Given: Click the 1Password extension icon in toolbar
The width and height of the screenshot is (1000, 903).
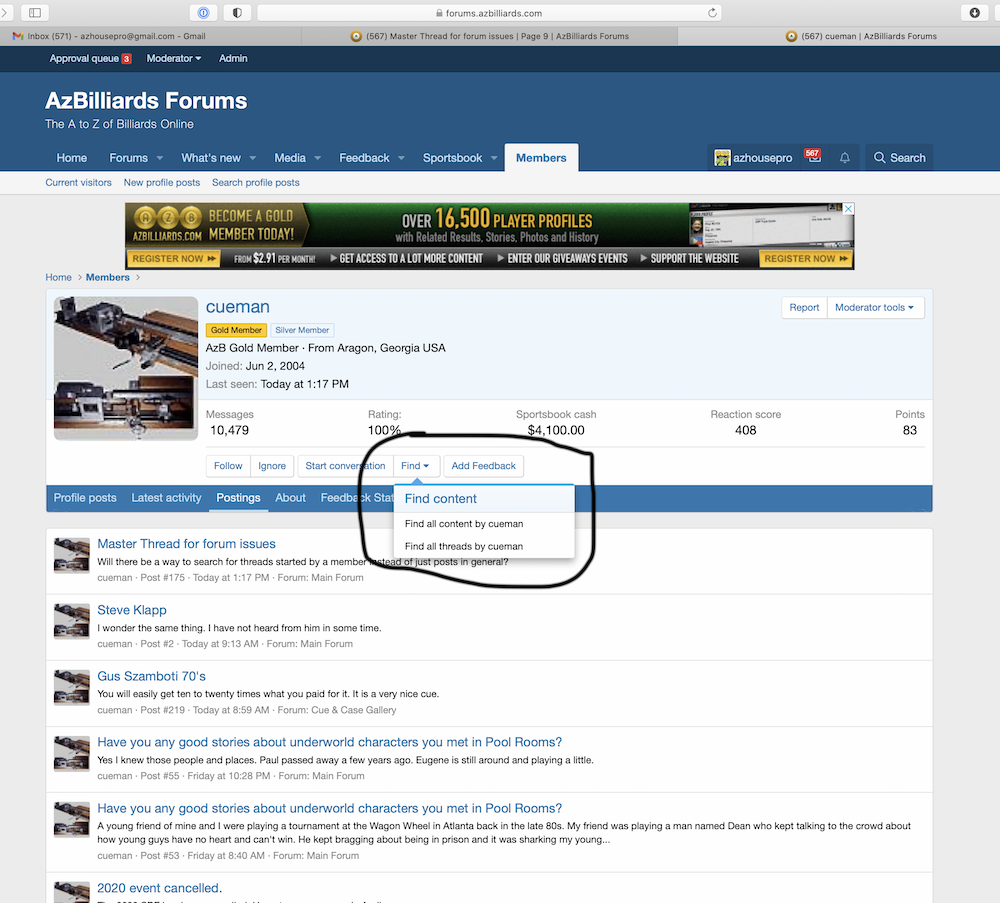Looking at the screenshot, I should coord(203,12).
